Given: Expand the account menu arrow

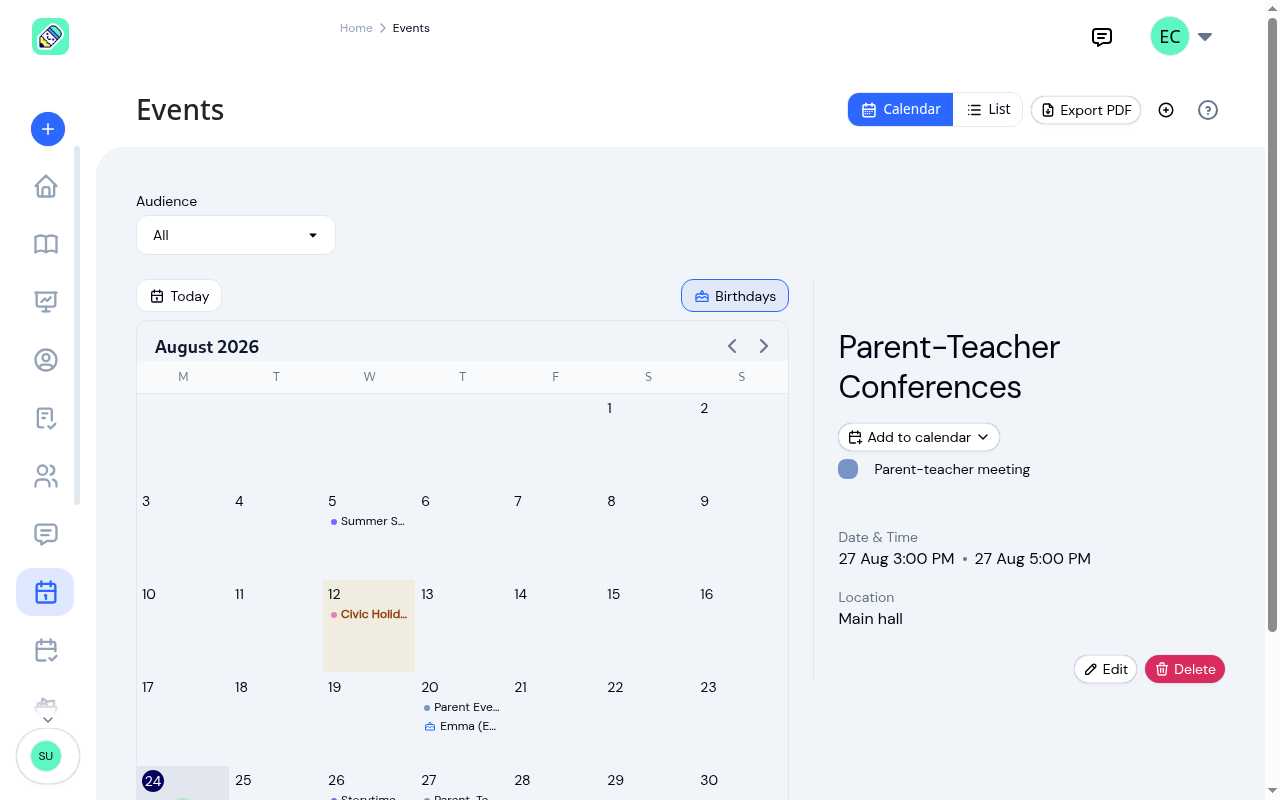Looking at the screenshot, I should (x=1205, y=37).
